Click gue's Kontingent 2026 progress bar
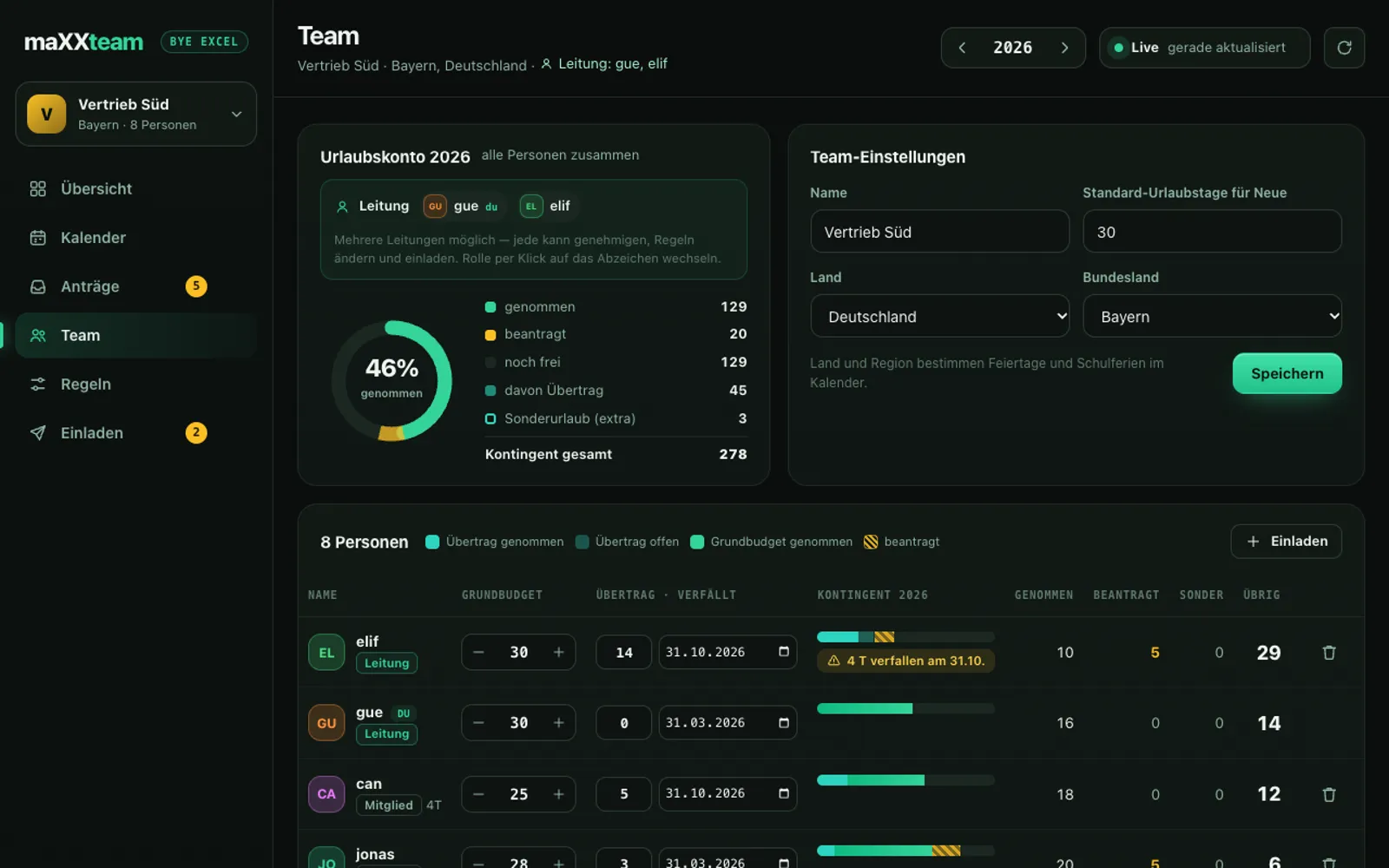 [x=905, y=708]
